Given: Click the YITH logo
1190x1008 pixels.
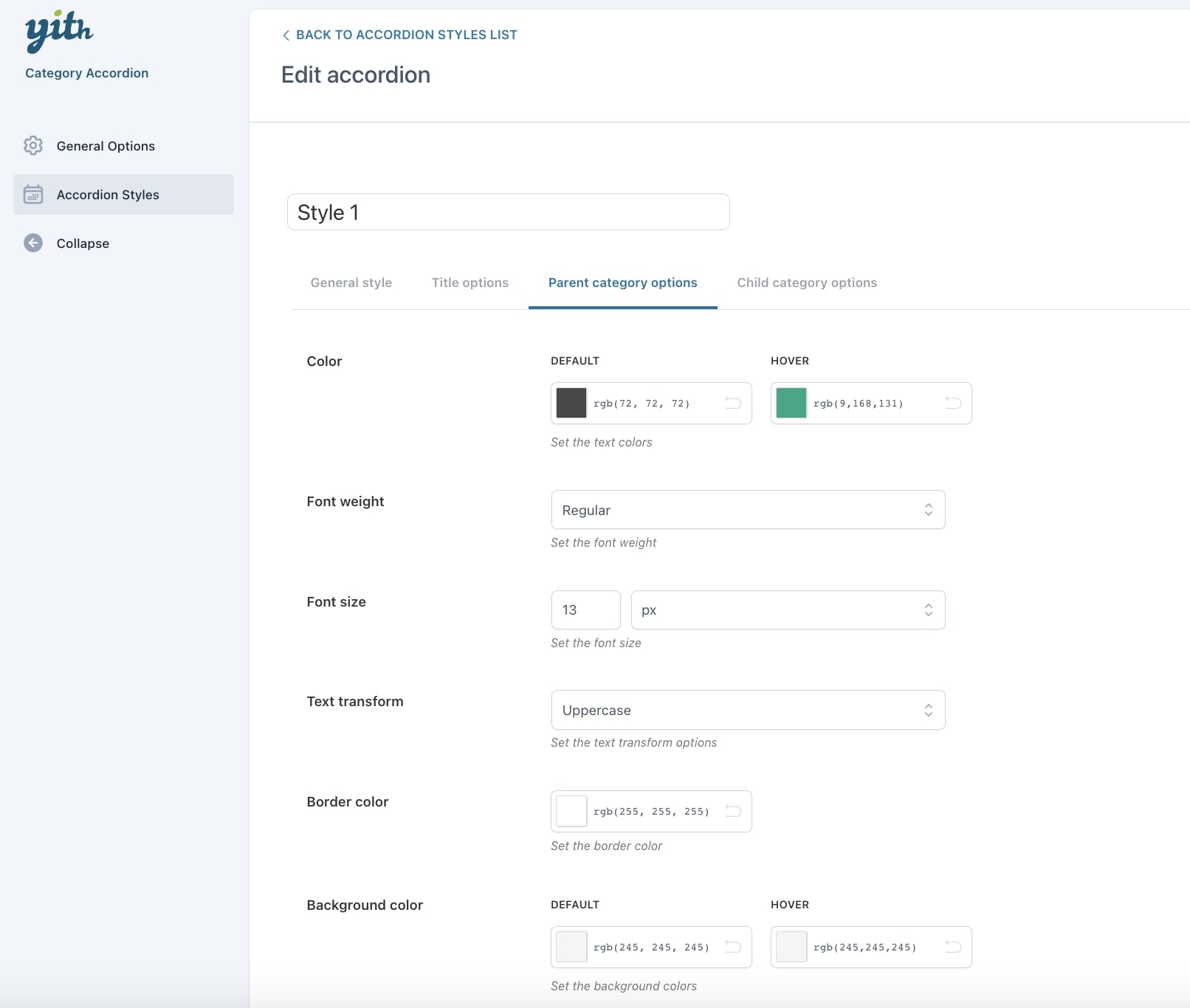Looking at the screenshot, I should tap(59, 32).
